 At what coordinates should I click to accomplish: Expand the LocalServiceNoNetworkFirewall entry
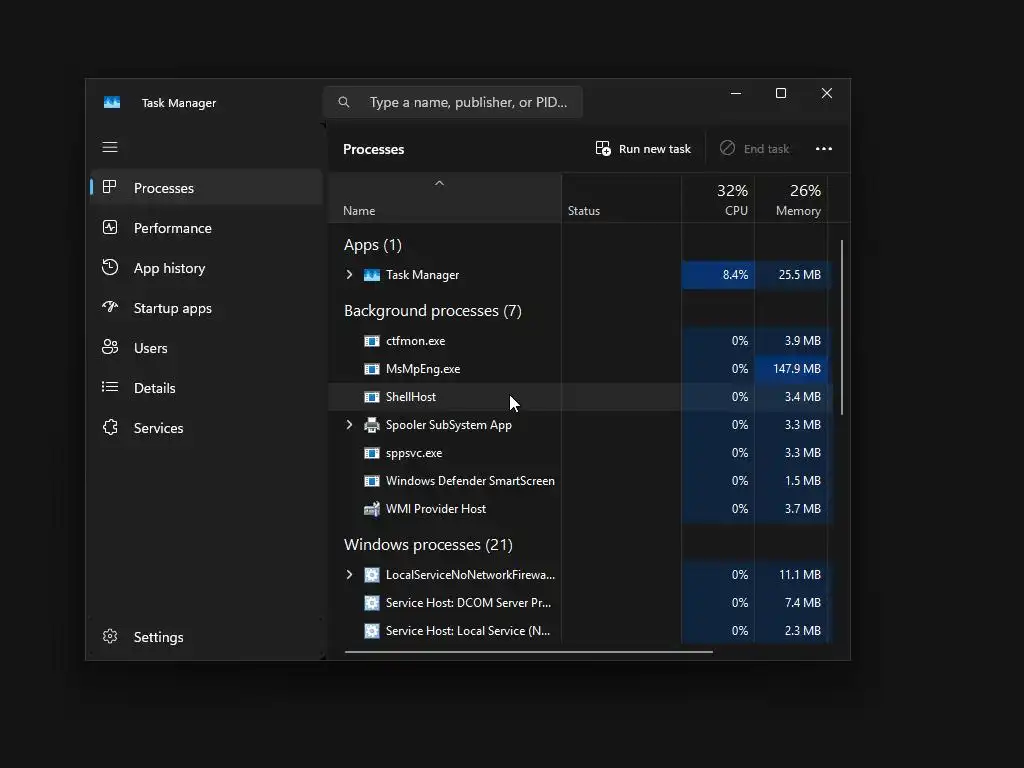pyautogui.click(x=349, y=575)
